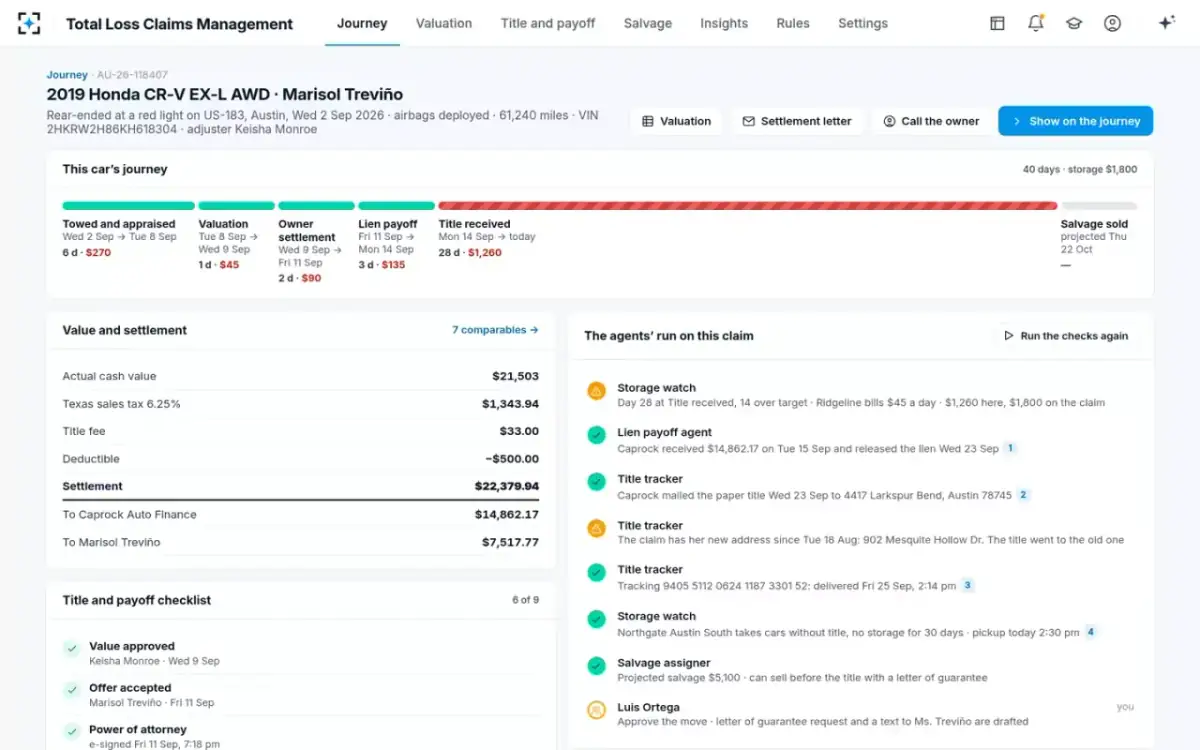Select the red striped Title received bar
1200x750 pixels.
(748, 206)
